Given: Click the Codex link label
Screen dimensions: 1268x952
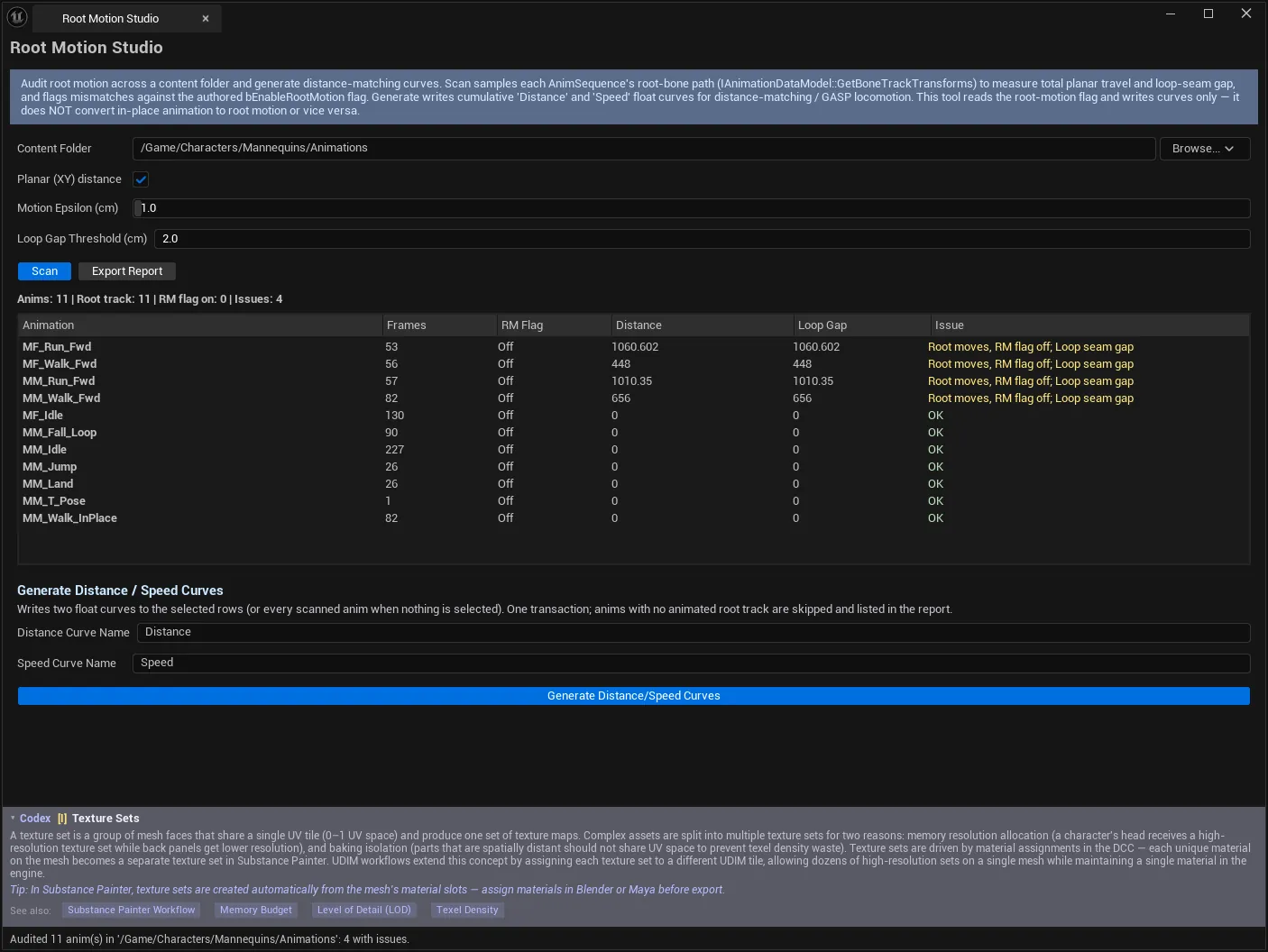Looking at the screenshot, I should pos(35,819).
